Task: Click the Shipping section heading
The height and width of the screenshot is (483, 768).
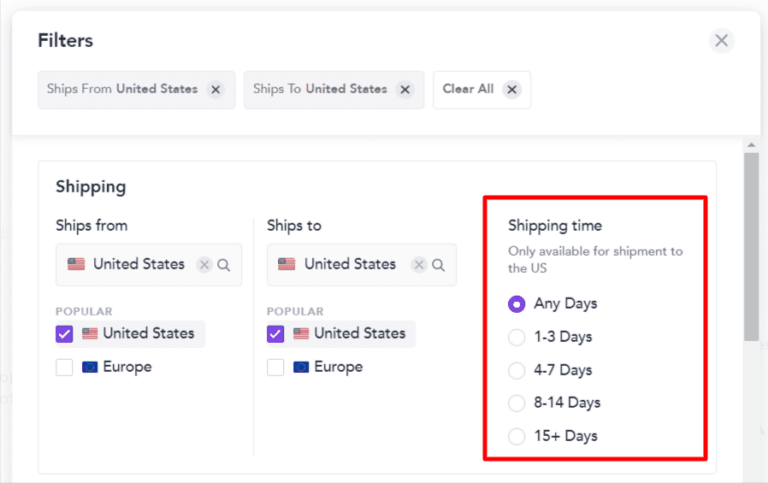Action: click(x=91, y=187)
